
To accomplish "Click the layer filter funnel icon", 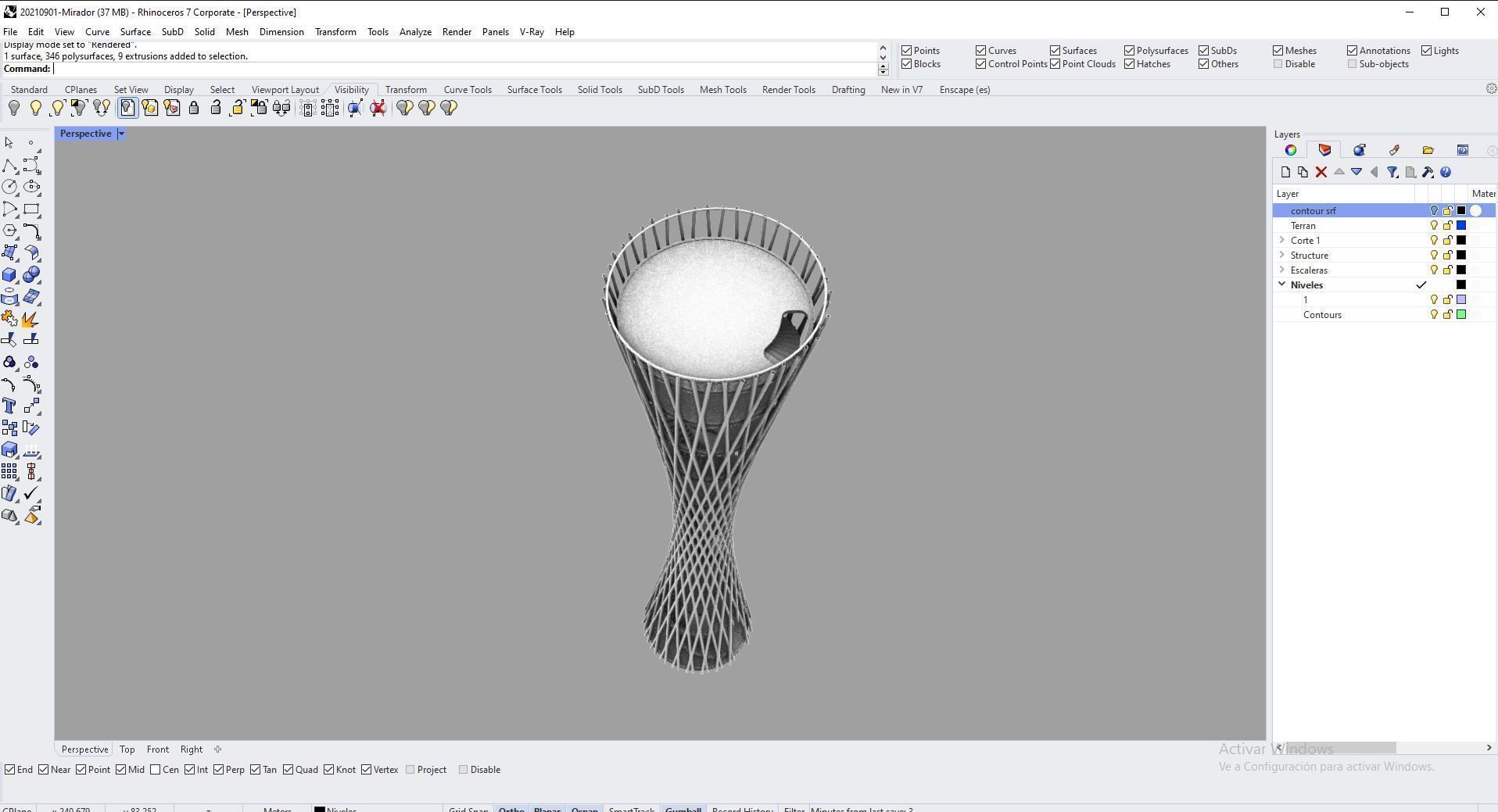I will coord(1392,173).
